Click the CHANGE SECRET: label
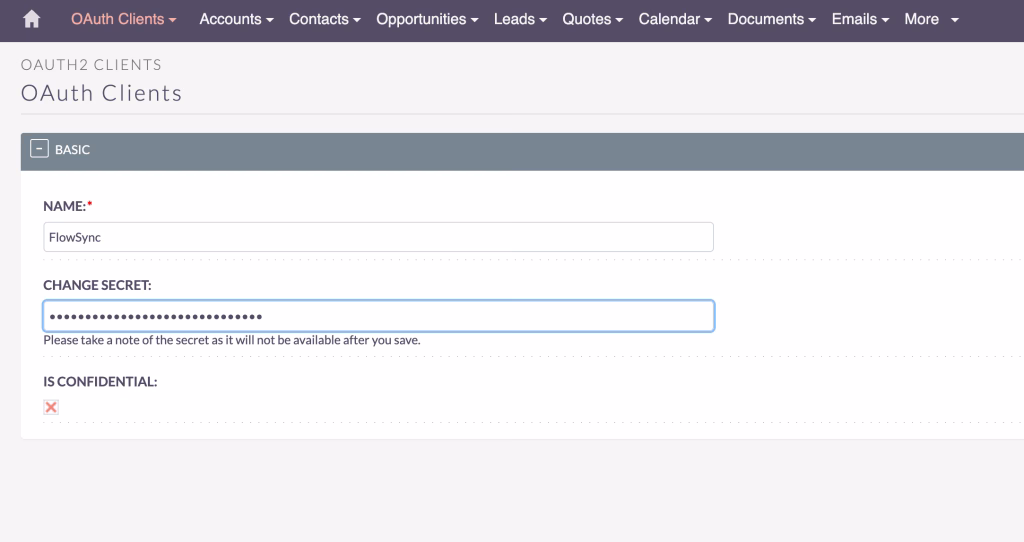 (x=97, y=285)
